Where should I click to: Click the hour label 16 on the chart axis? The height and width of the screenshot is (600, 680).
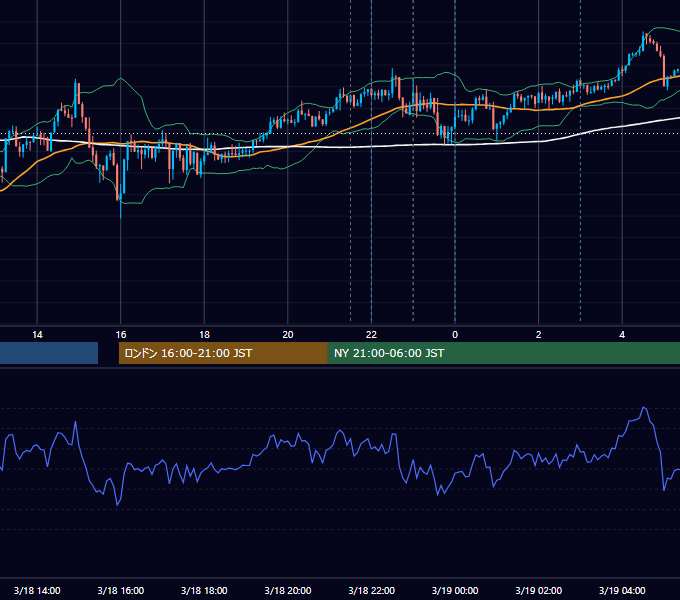point(121,335)
